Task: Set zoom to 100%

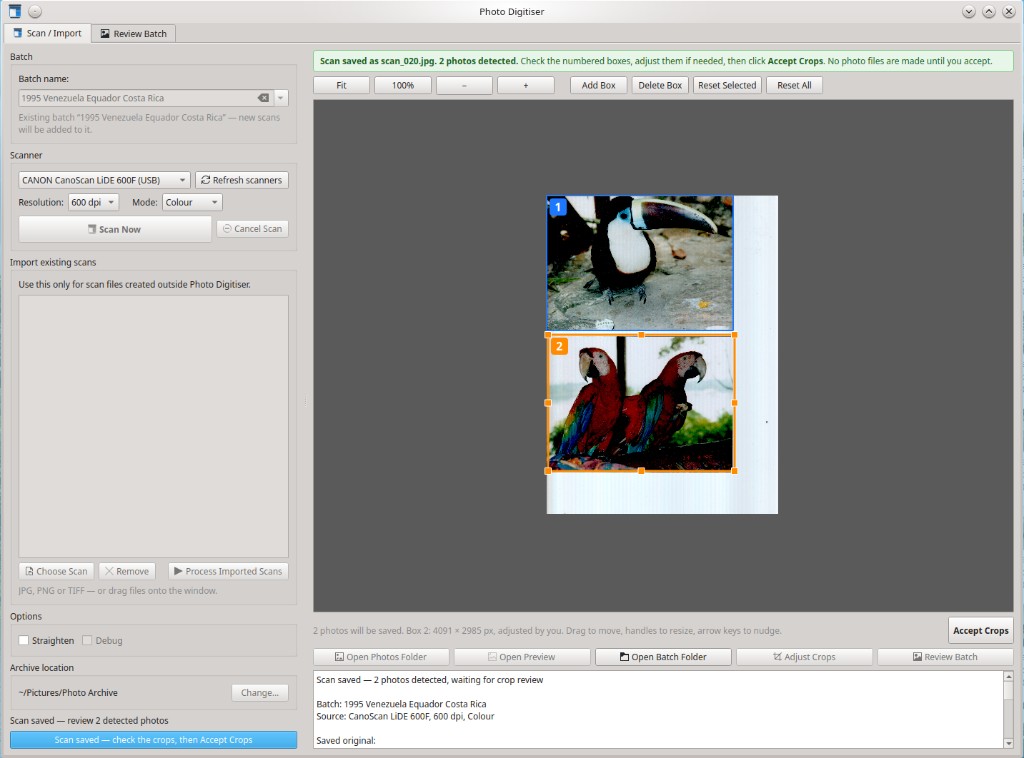Action: coord(403,86)
